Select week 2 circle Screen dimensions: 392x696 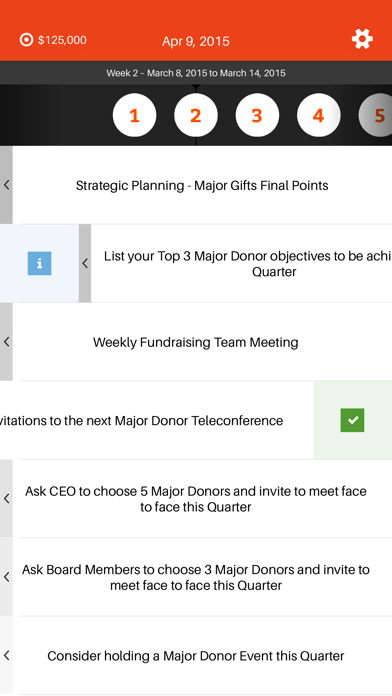pos(196,115)
